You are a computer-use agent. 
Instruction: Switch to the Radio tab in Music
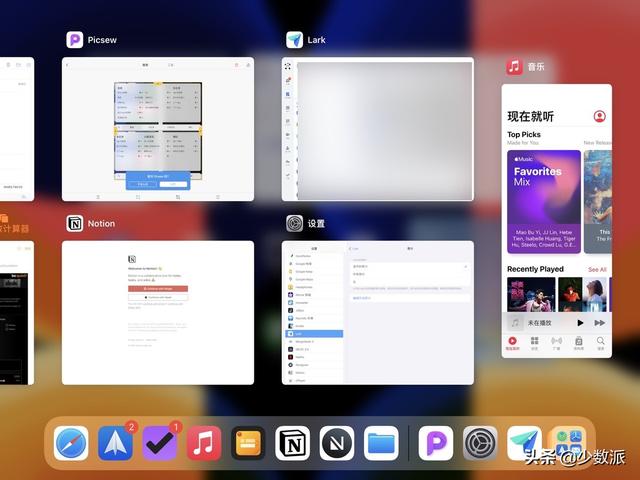556,343
